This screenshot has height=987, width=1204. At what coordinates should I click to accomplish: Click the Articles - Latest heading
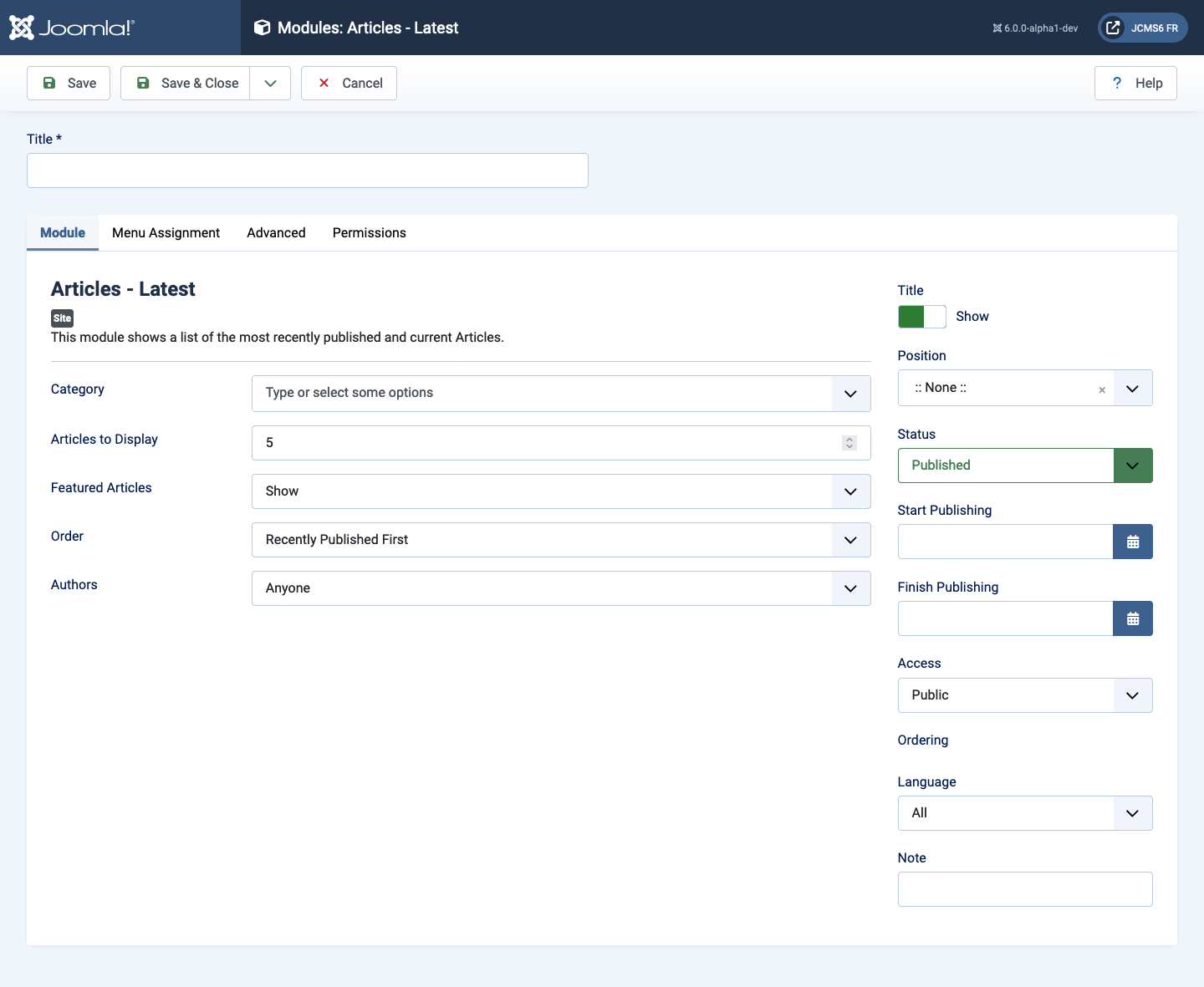tap(123, 289)
